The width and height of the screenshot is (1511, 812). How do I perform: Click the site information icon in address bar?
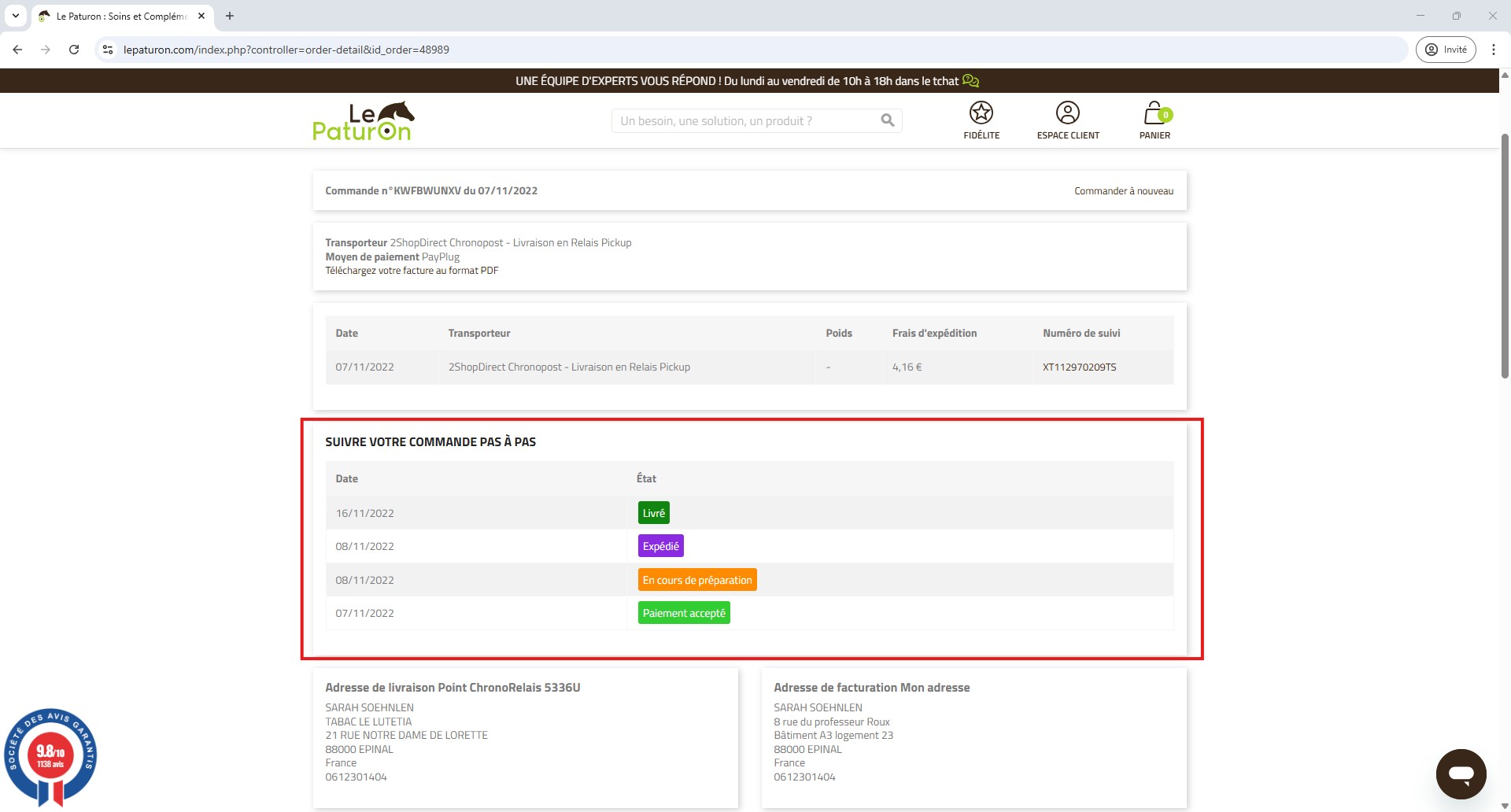click(x=108, y=50)
